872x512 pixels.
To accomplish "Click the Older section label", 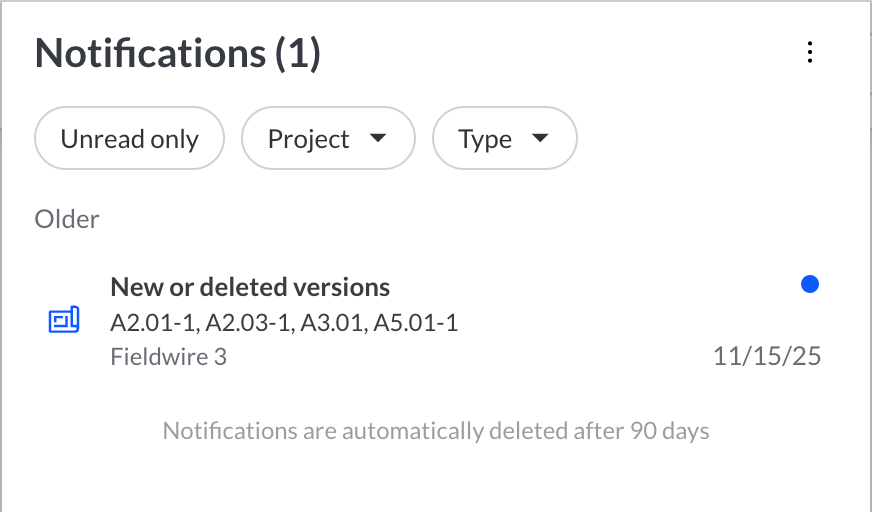I will [x=67, y=219].
